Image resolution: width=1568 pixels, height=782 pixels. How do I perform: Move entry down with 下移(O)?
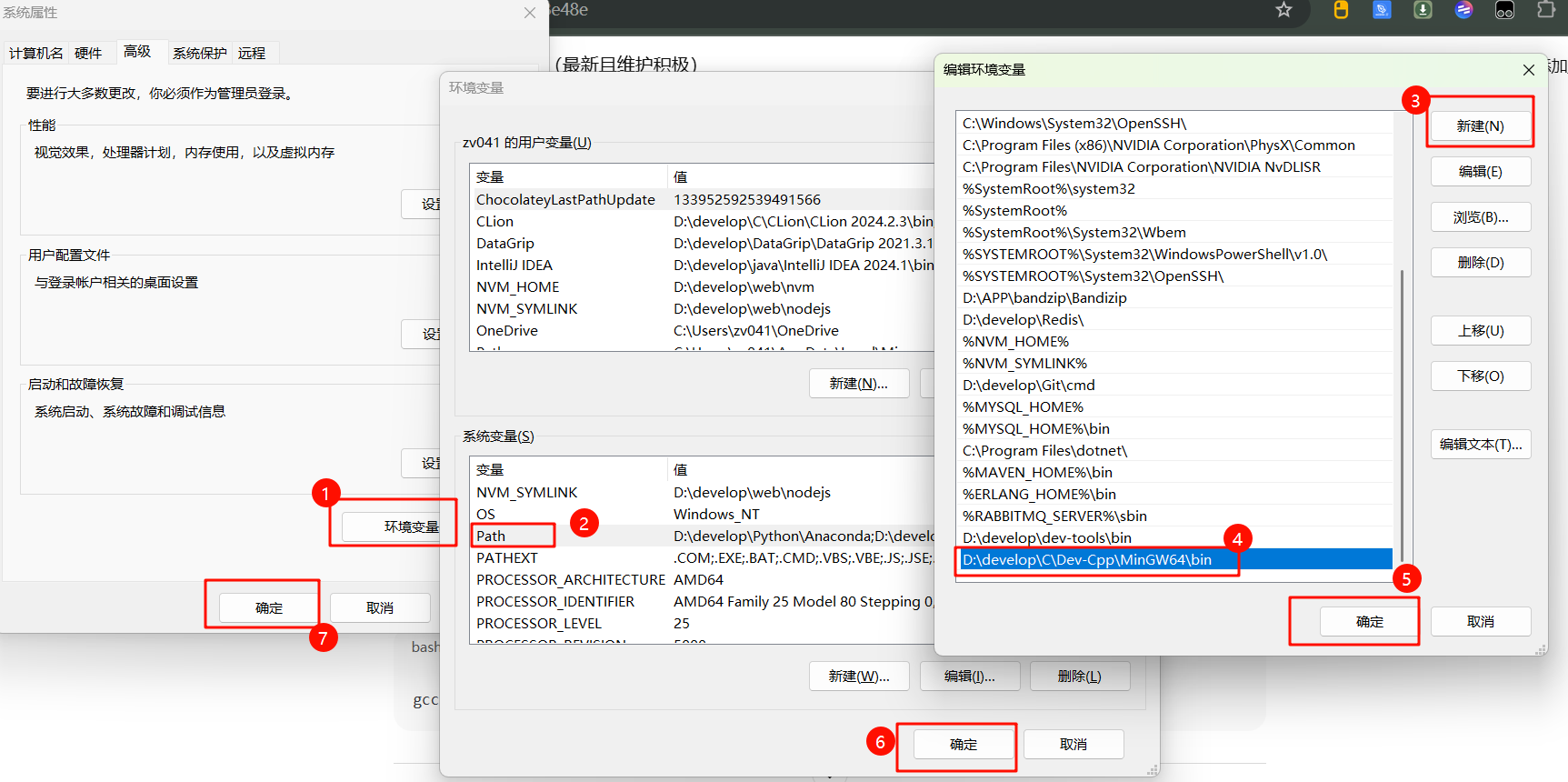click(x=1481, y=376)
